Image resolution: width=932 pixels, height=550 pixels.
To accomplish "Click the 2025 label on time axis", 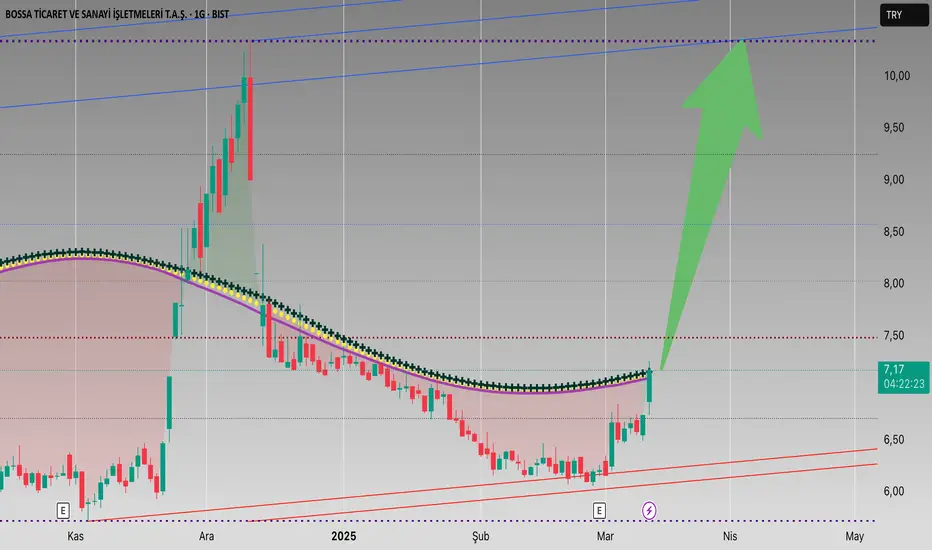I will 344,536.
